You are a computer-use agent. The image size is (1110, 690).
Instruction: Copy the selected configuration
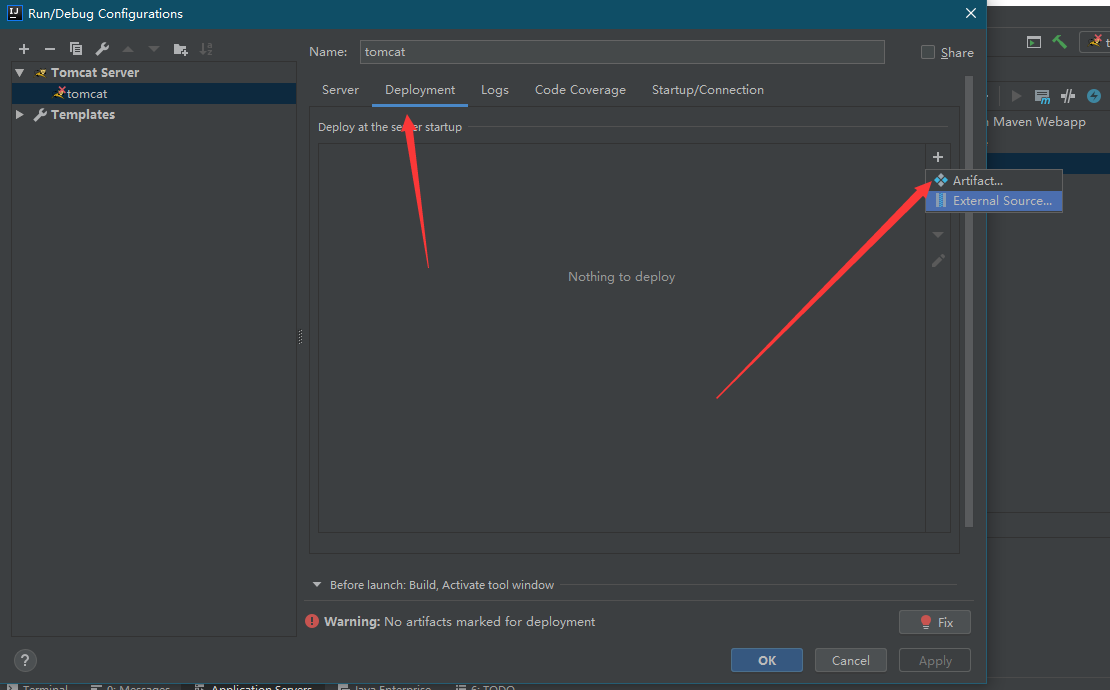pyautogui.click(x=76, y=49)
